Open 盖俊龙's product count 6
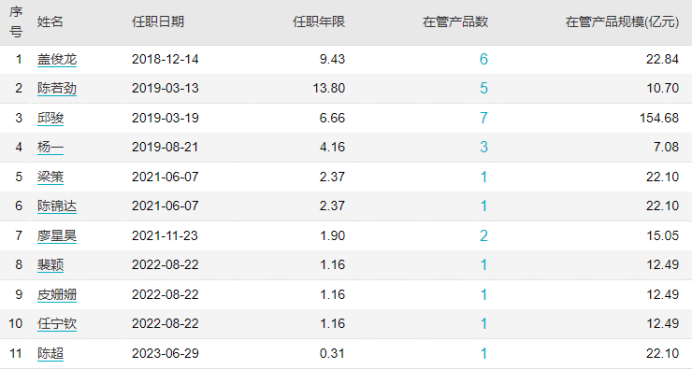692x370 pixels. click(x=484, y=59)
